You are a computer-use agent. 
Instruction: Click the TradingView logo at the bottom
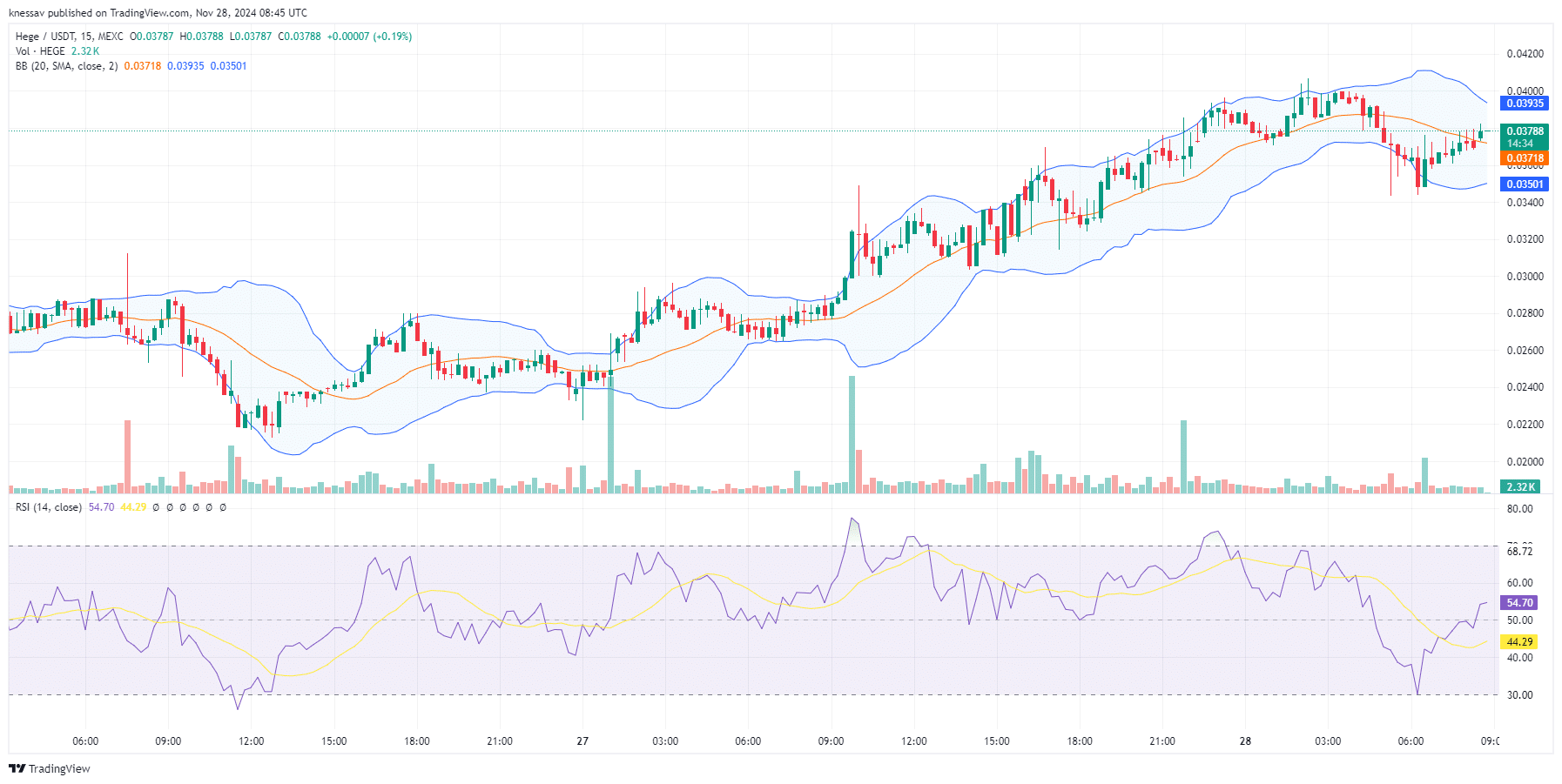(x=50, y=768)
